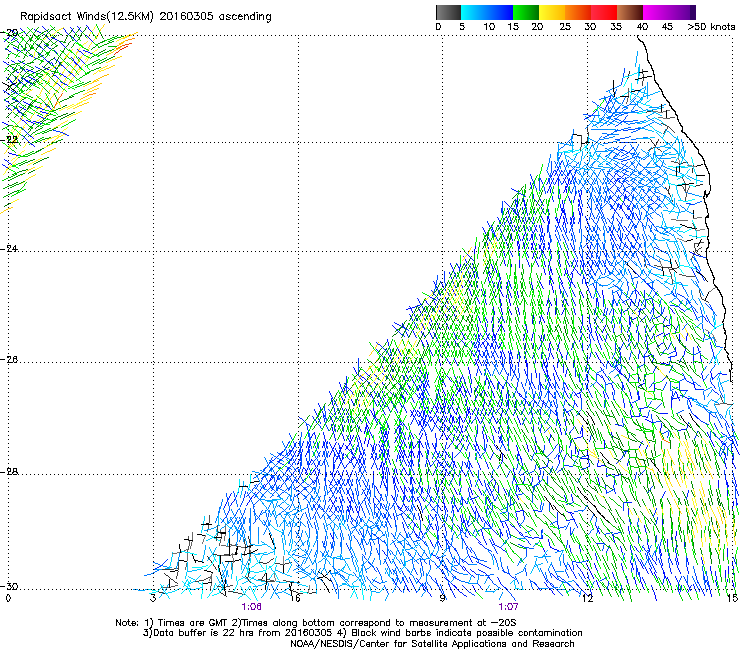Click the legend scale label '45'
Screen dimensions: 740x650
(x=667, y=27)
